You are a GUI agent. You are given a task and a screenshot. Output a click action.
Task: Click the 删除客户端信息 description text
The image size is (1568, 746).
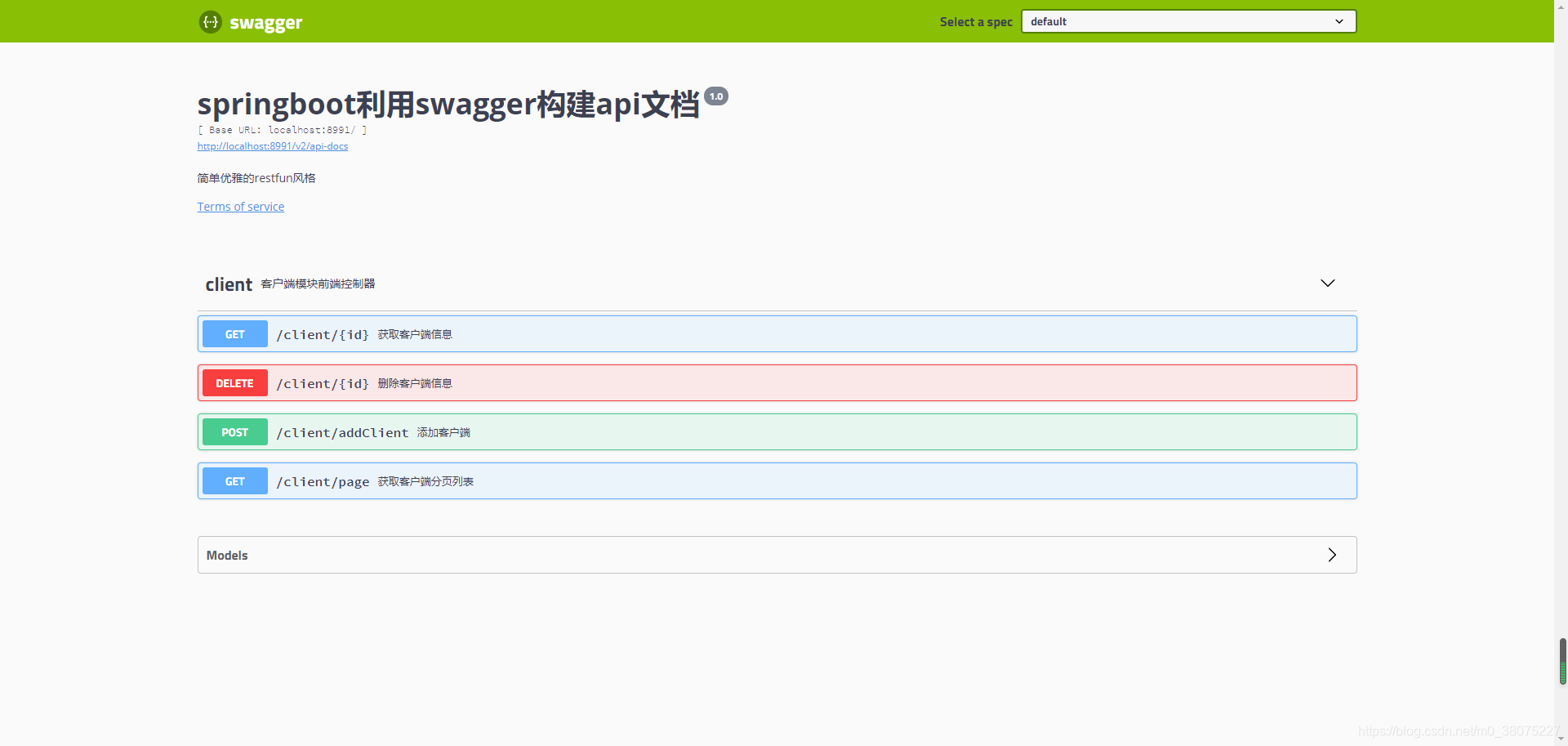click(415, 383)
